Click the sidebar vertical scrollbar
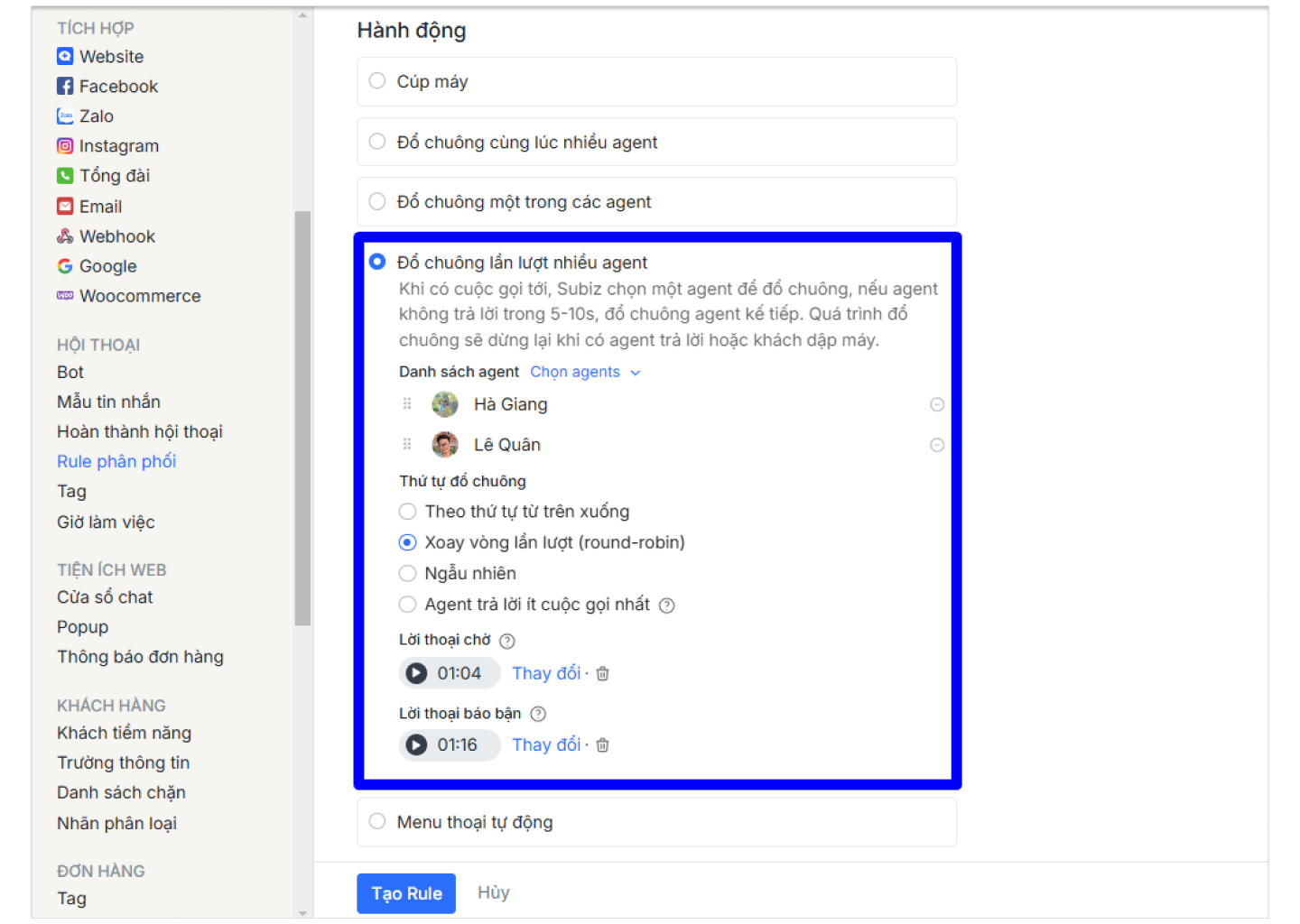Viewport: 1300px width, 924px height. click(x=302, y=417)
